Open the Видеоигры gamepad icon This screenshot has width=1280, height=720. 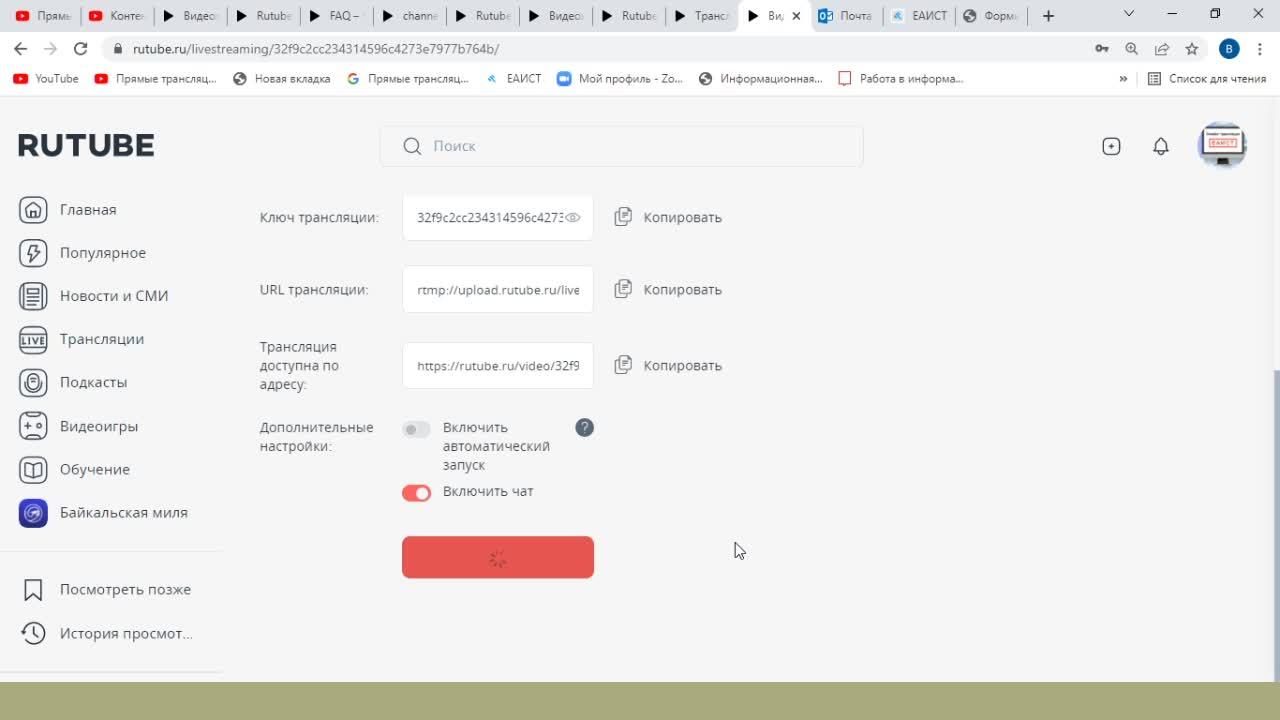pyautogui.click(x=33, y=426)
